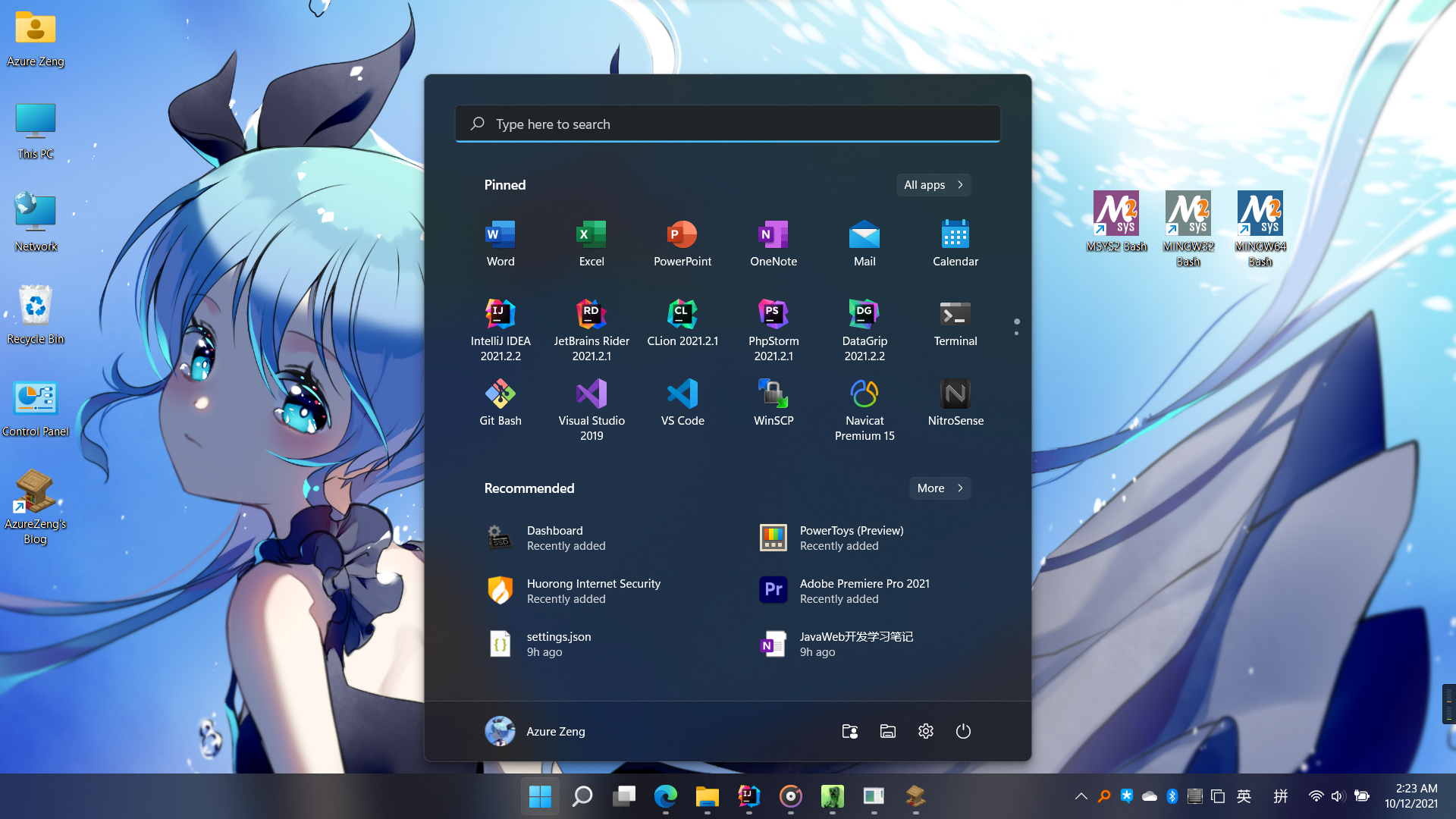Launch Microsoft Edge from the taskbar

(x=665, y=796)
